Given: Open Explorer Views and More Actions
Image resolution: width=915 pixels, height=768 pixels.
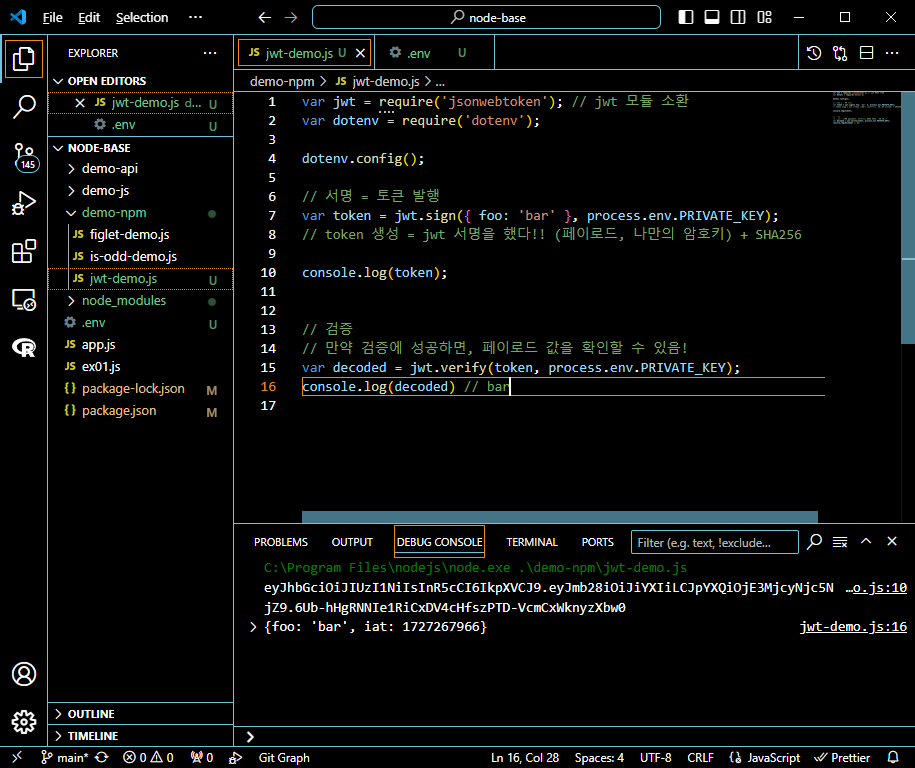Looking at the screenshot, I should point(210,53).
